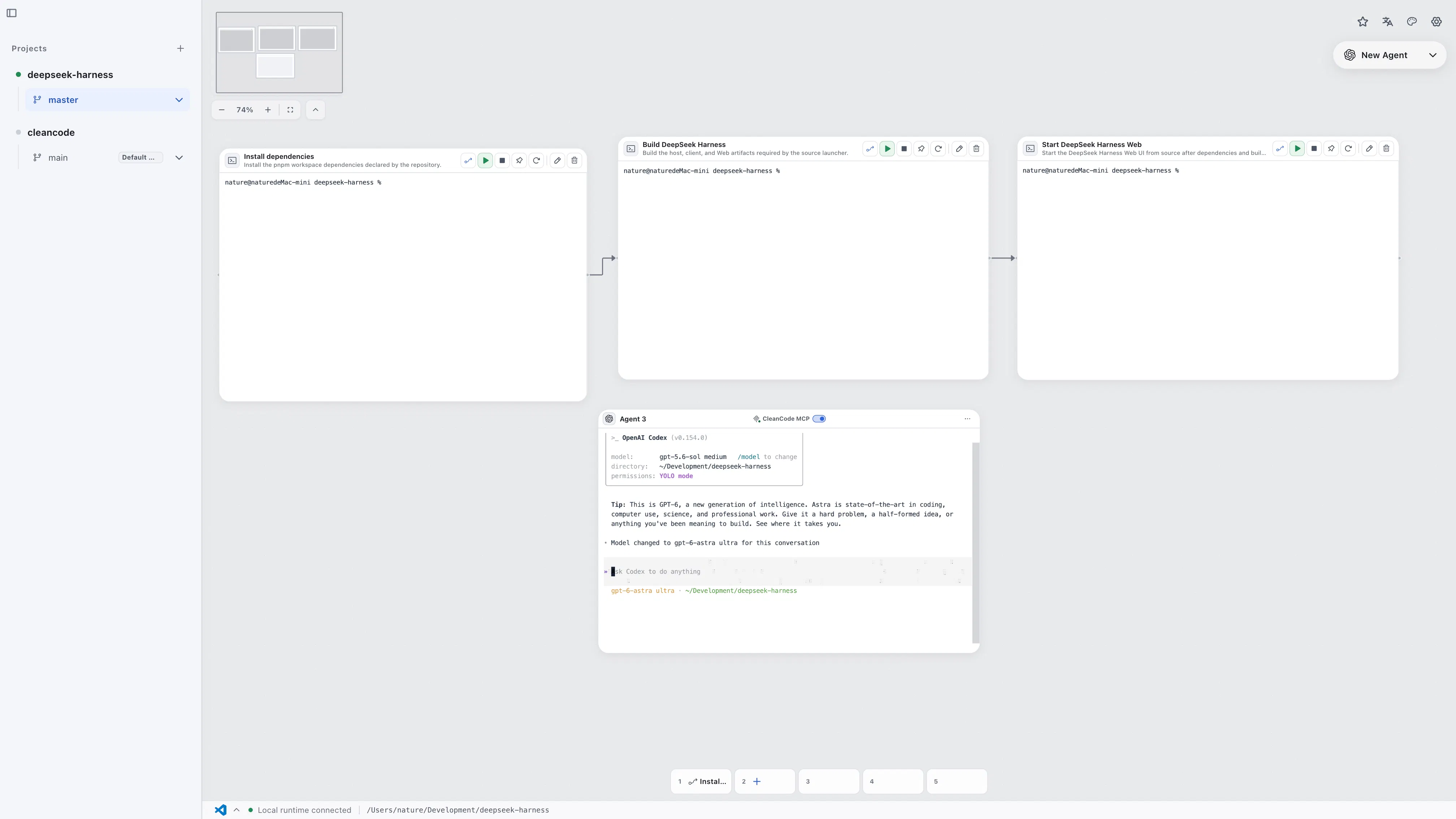Screen dimensions: 1456x819
Task: Stop the Install dependencies task
Action: coord(502,161)
